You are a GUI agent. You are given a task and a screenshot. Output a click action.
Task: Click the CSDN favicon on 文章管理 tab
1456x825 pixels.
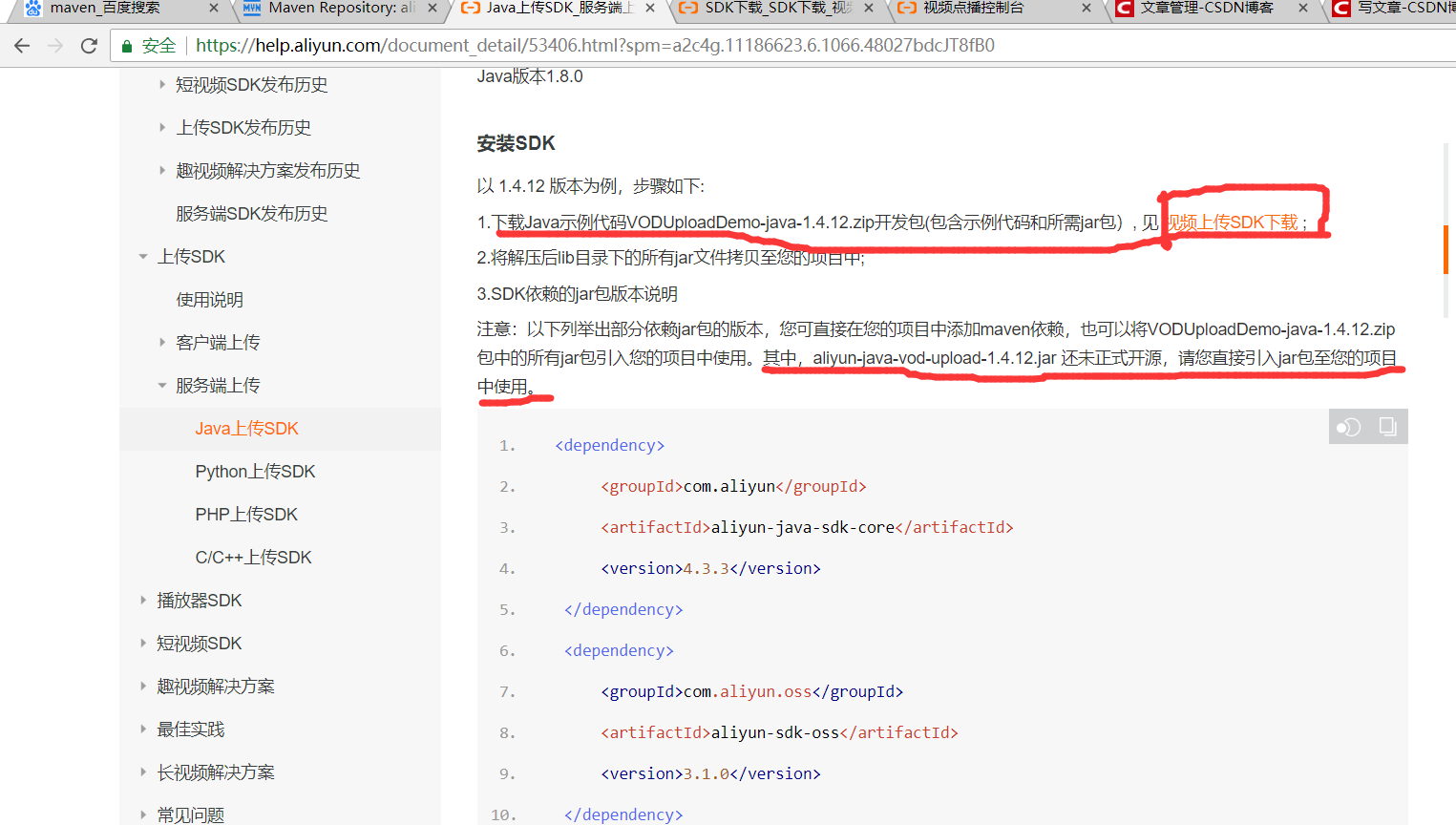click(x=1125, y=8)
